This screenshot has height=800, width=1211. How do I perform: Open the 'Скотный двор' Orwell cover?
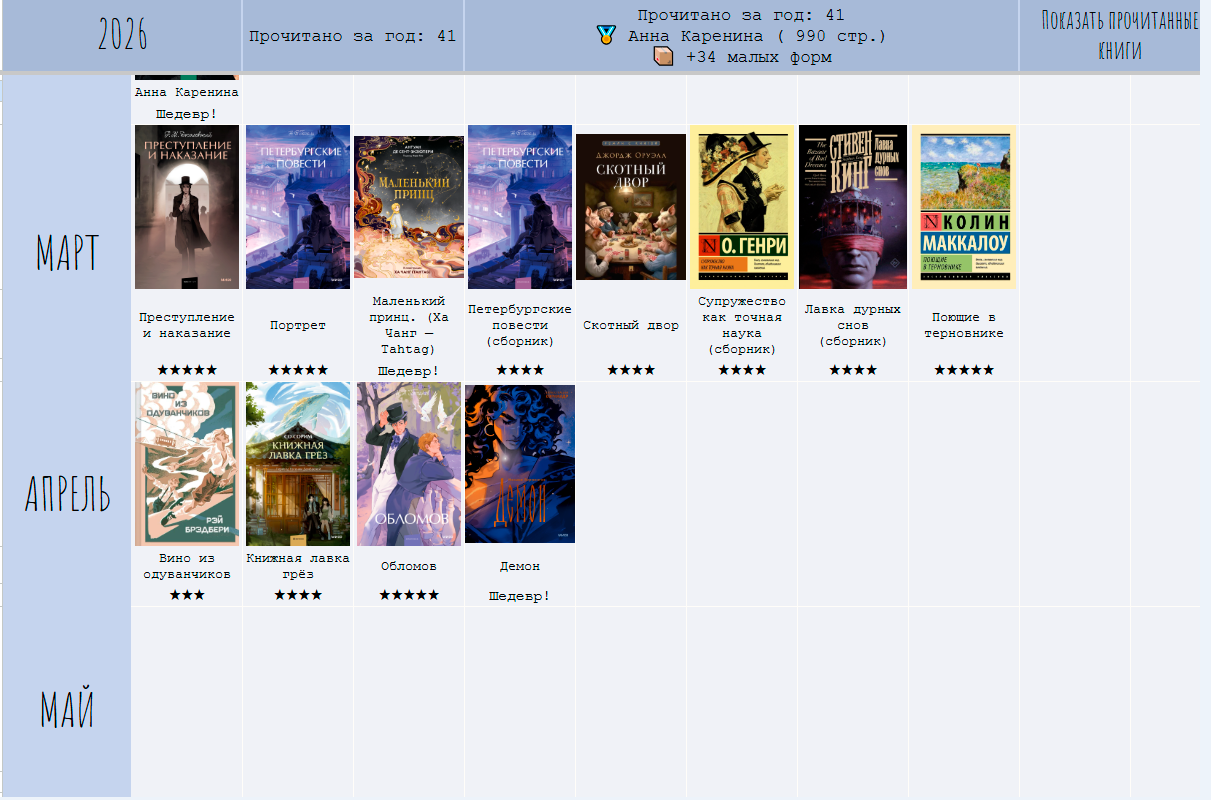[631, 207]
